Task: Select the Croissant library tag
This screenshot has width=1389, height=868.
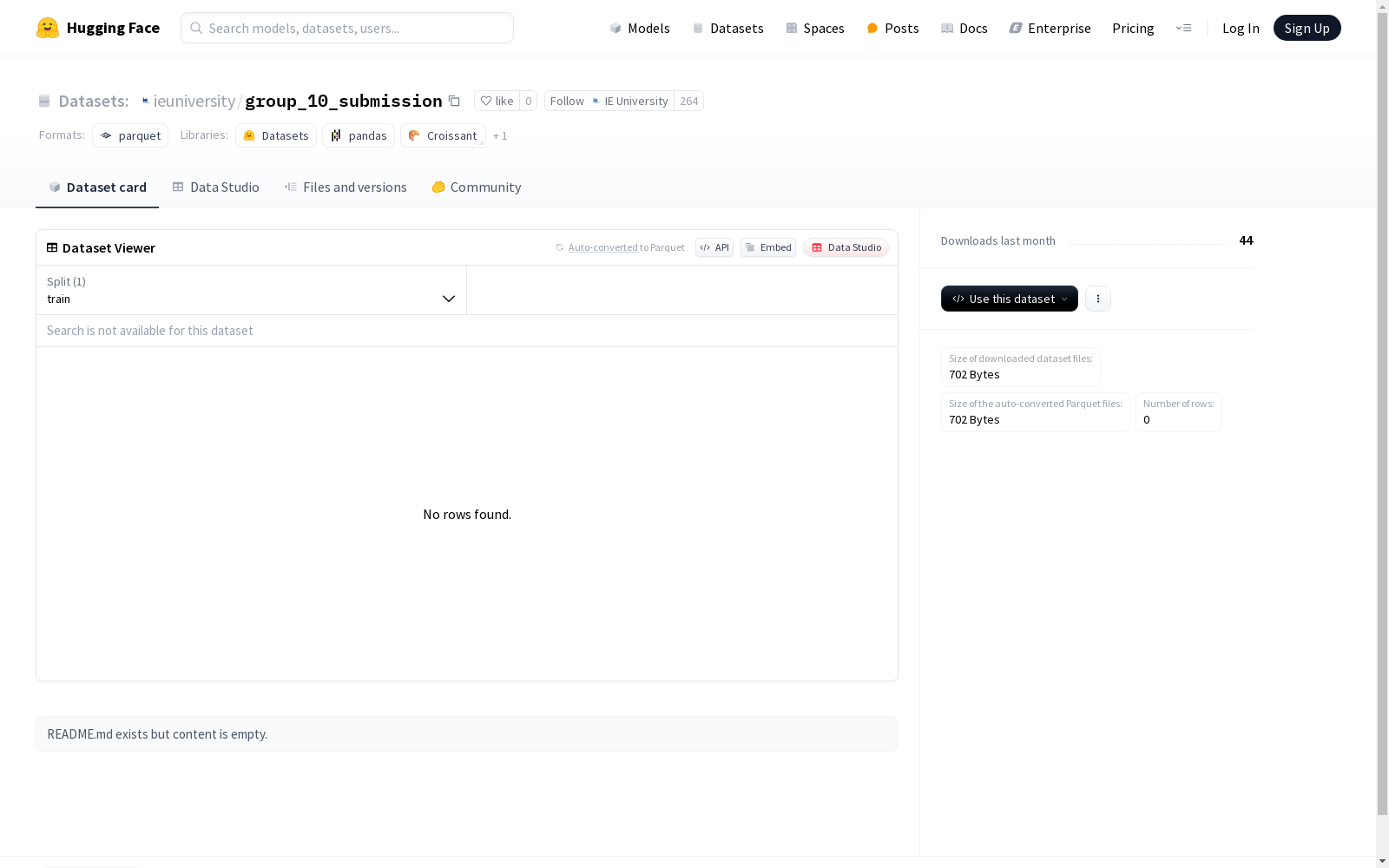Action: [443, 135]
